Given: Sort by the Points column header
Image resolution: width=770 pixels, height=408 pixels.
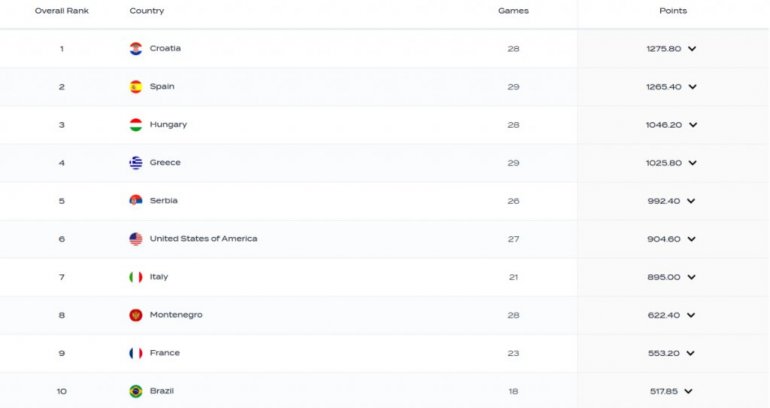Looking at the screenshot, I should click(x=673, y=11).
